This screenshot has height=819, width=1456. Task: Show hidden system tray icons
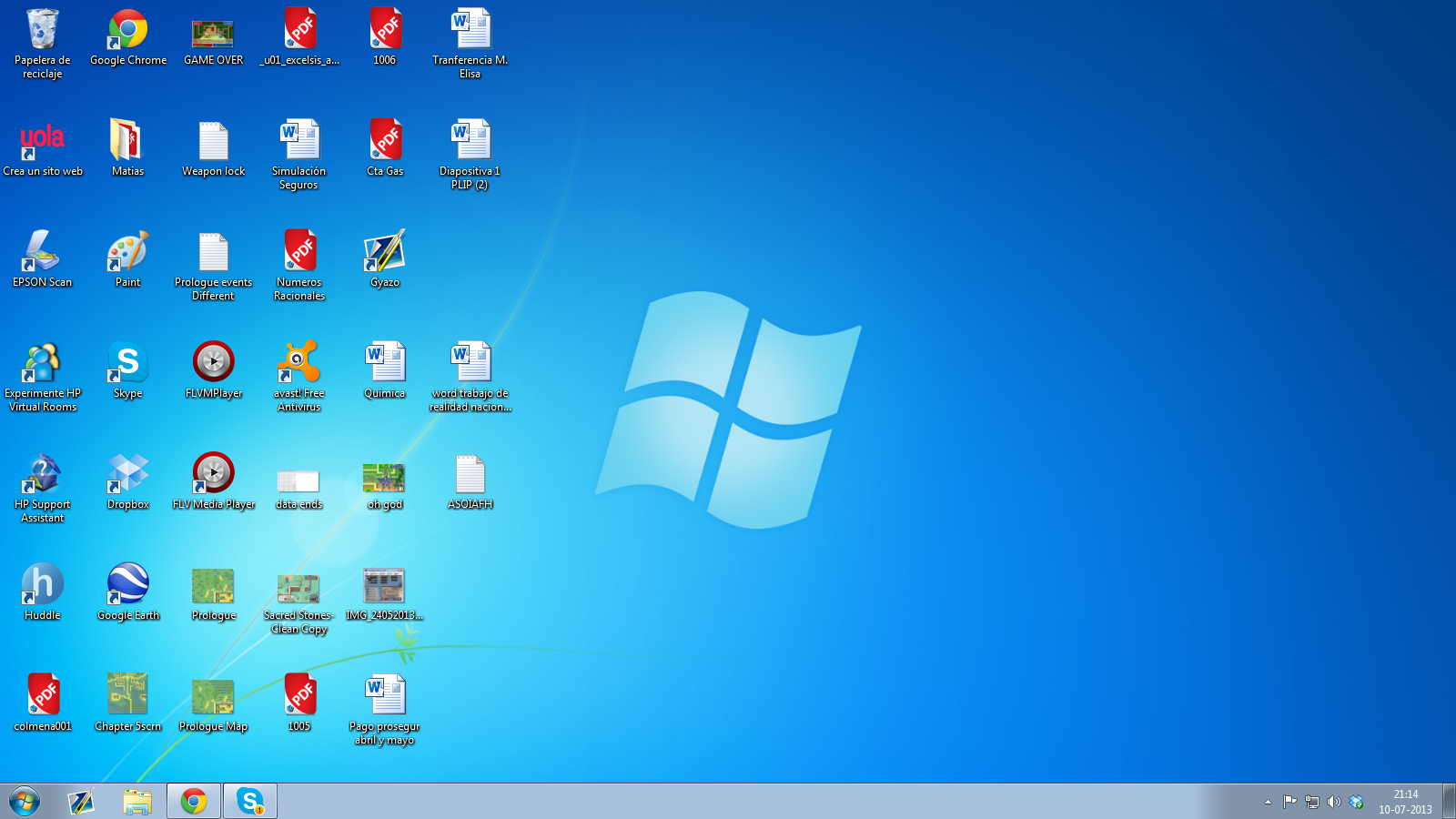pyautogui.click(x=1268, y=802)
